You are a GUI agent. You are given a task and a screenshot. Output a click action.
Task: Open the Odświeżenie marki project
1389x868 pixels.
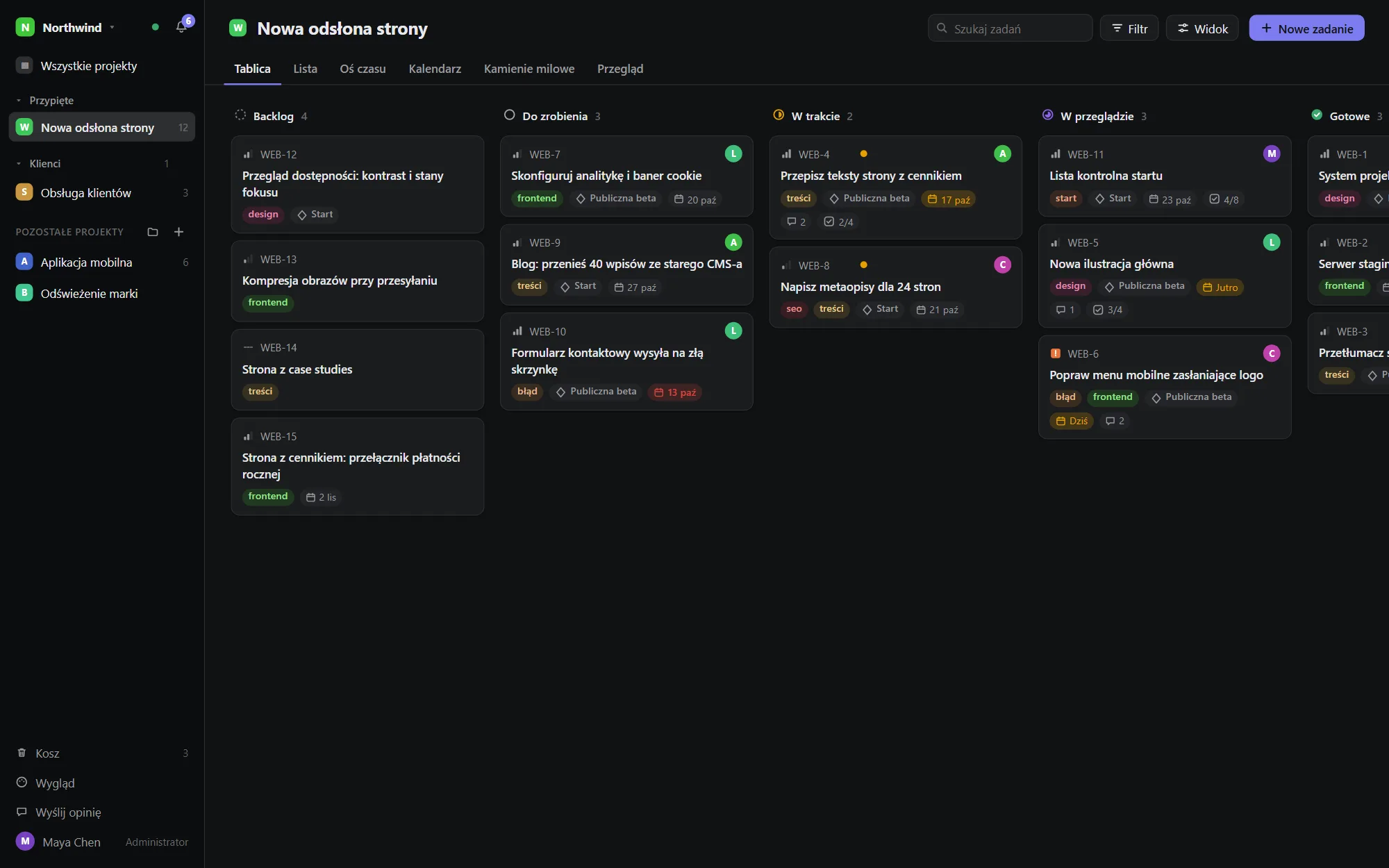point(102,293)
